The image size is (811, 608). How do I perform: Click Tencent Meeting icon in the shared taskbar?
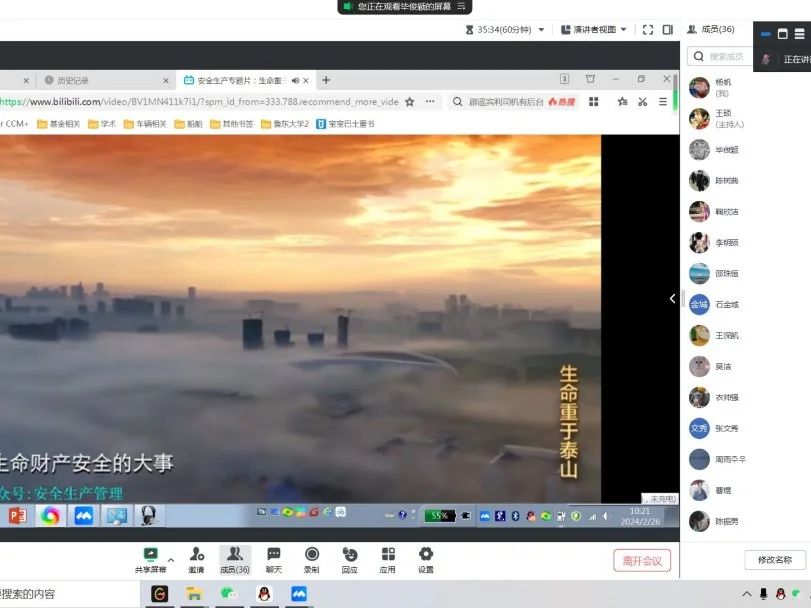coord(84,515)
